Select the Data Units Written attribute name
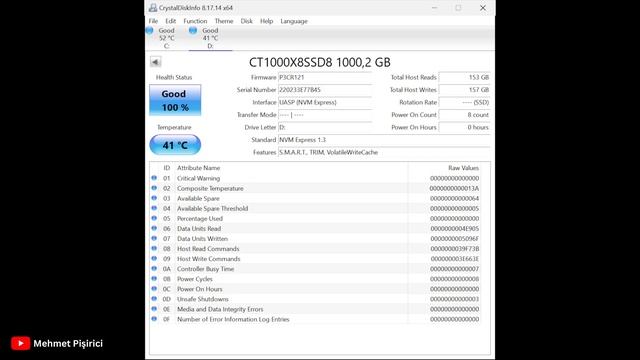 pyautogui.click(x=202, y=239)
